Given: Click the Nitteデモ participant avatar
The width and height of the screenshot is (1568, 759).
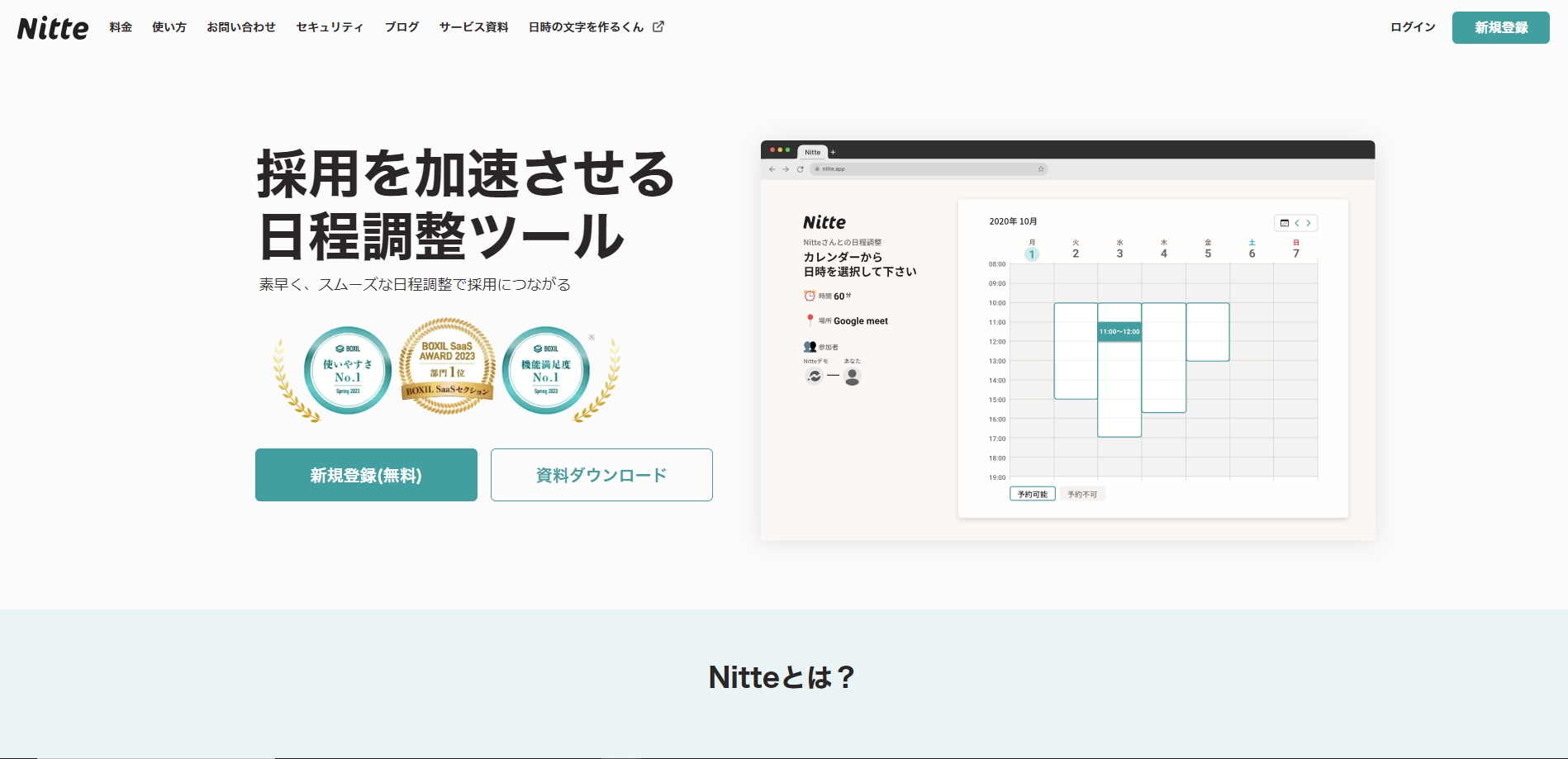Looking at the screenshot, I should 815,376.
